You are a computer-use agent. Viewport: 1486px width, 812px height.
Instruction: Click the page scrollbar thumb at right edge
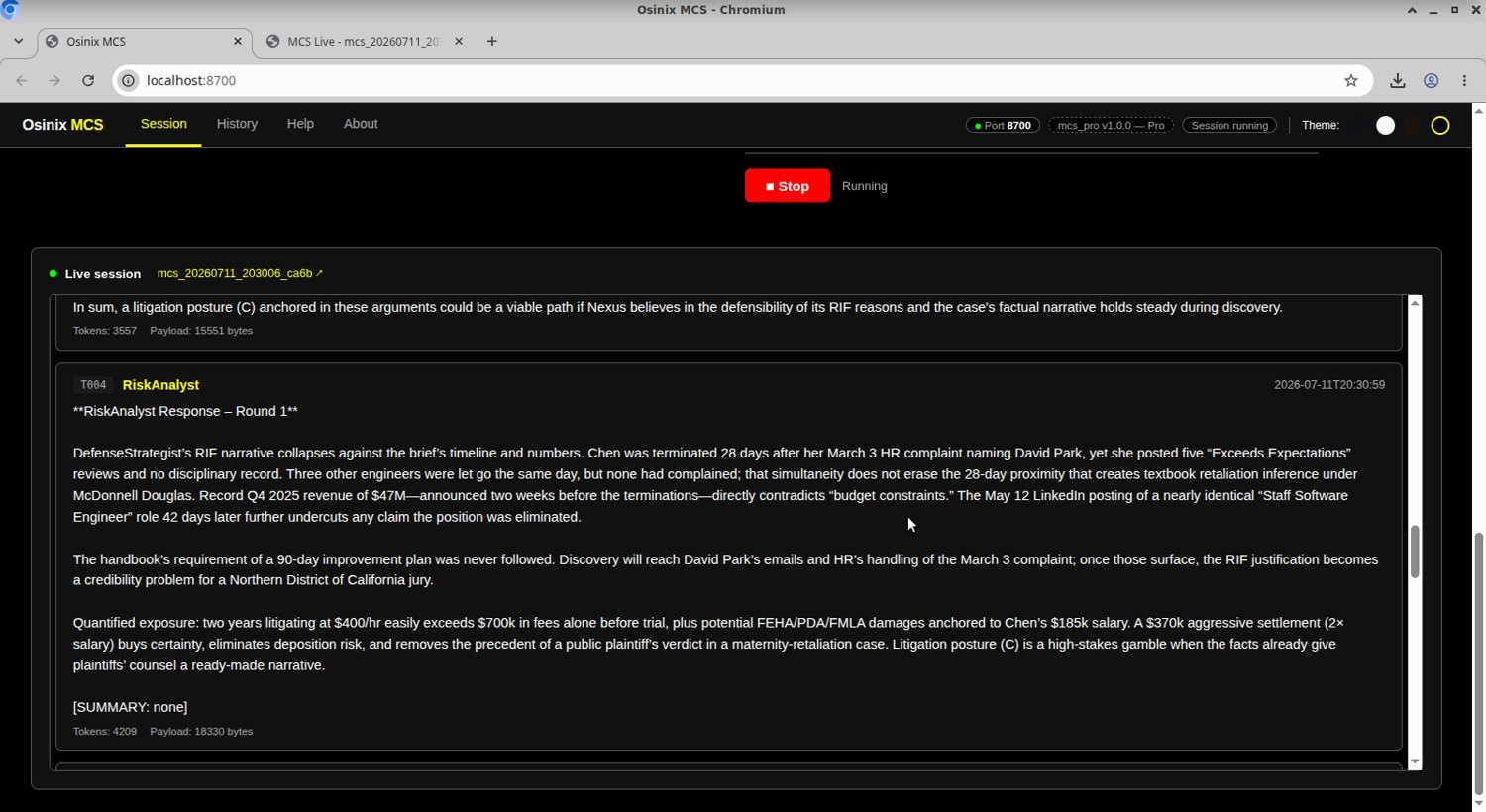pyautogui.click(x=1479, y=663)
